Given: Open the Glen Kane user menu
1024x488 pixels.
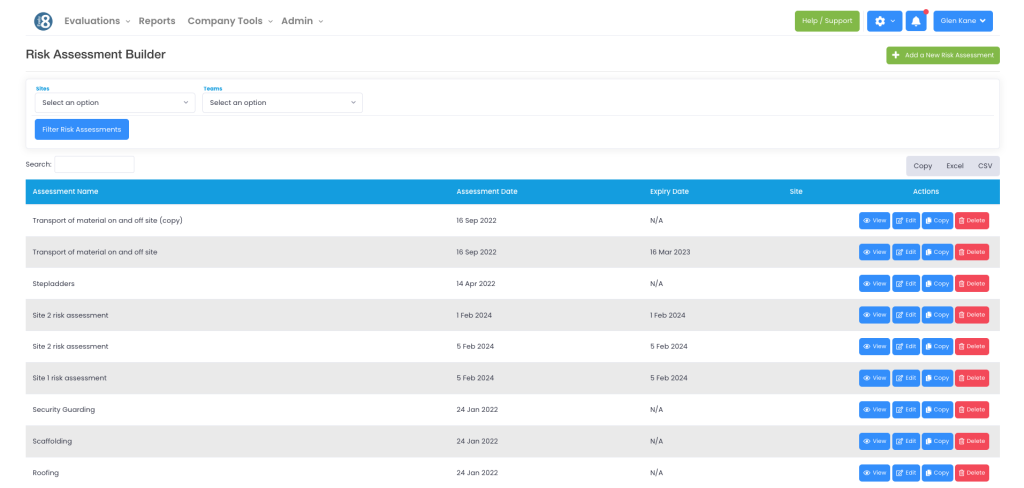Looking at the screenshot, I should coord(963,21).
